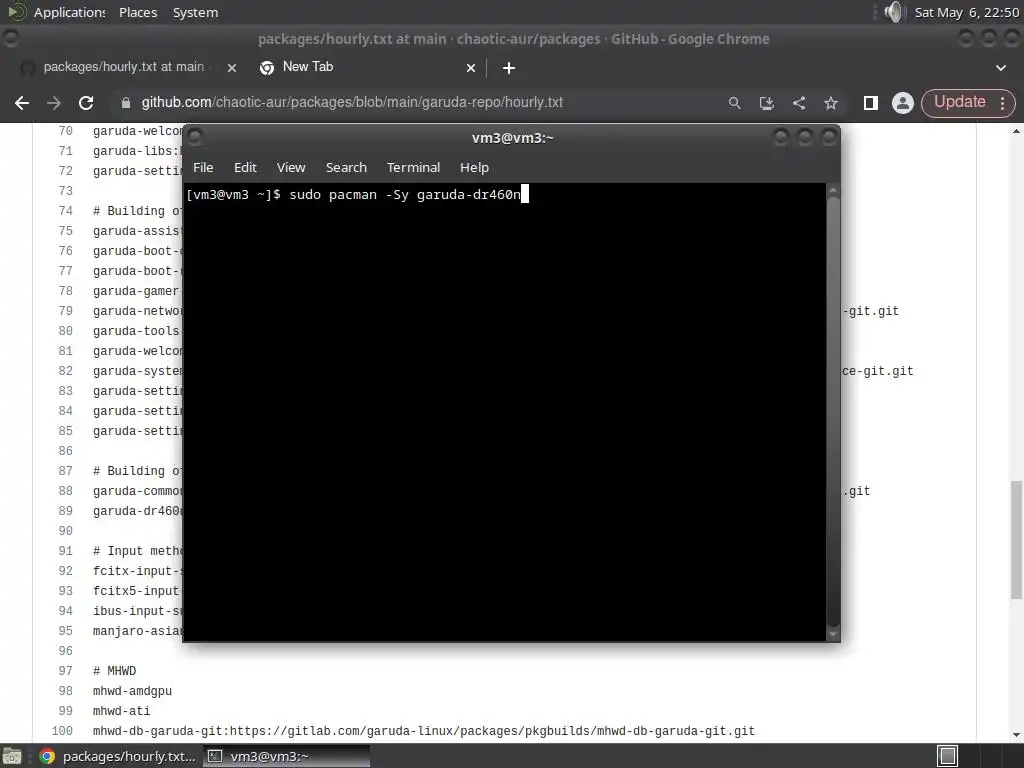Open the terminal File menu
The image size is (1024, 768).
coord(203,168)
